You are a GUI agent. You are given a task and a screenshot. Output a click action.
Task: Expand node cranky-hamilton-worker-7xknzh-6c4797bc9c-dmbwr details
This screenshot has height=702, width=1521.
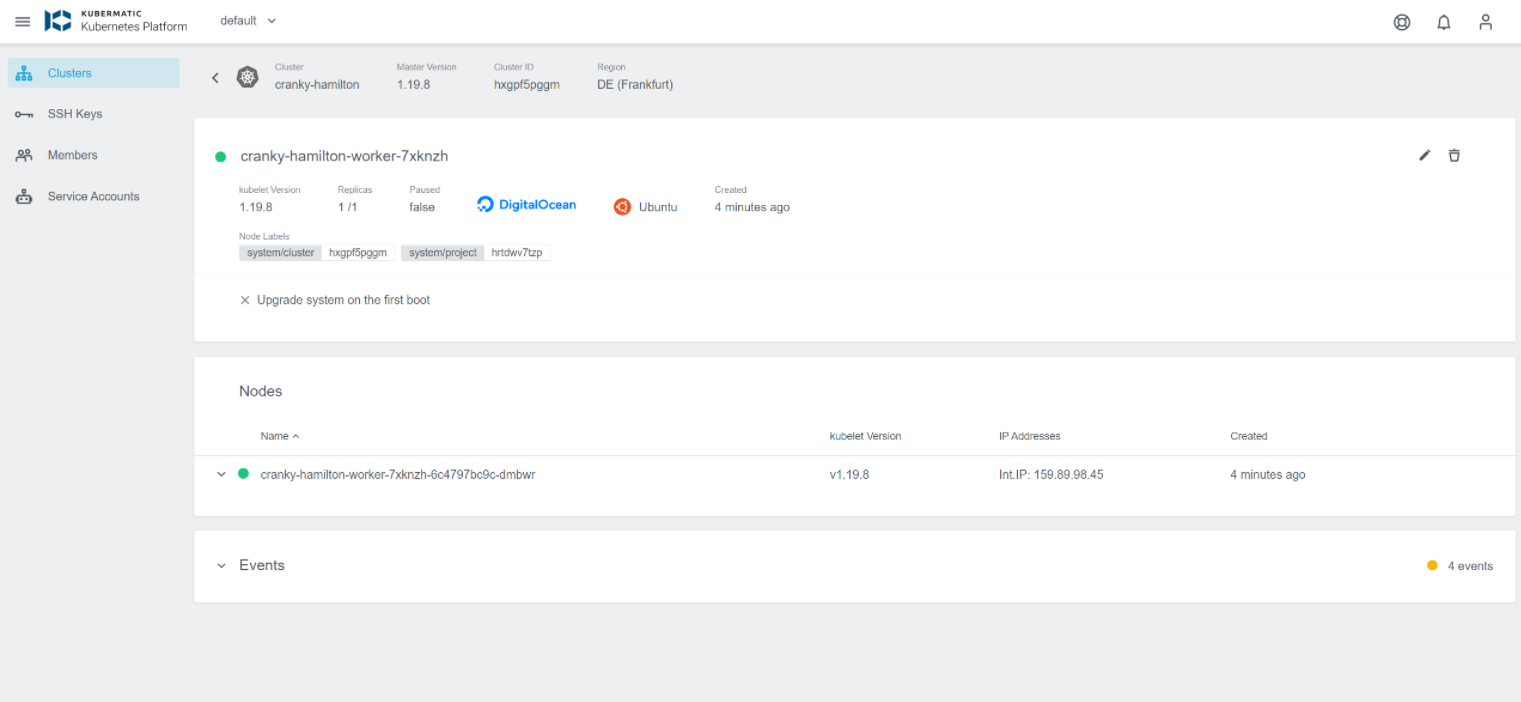pyautogui.click(x=221, y=474)
